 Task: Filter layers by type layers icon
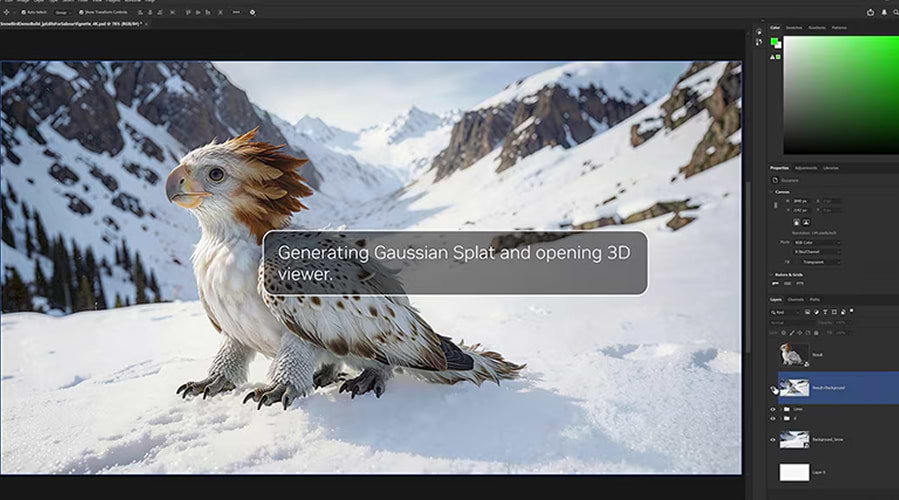point(825,312)
